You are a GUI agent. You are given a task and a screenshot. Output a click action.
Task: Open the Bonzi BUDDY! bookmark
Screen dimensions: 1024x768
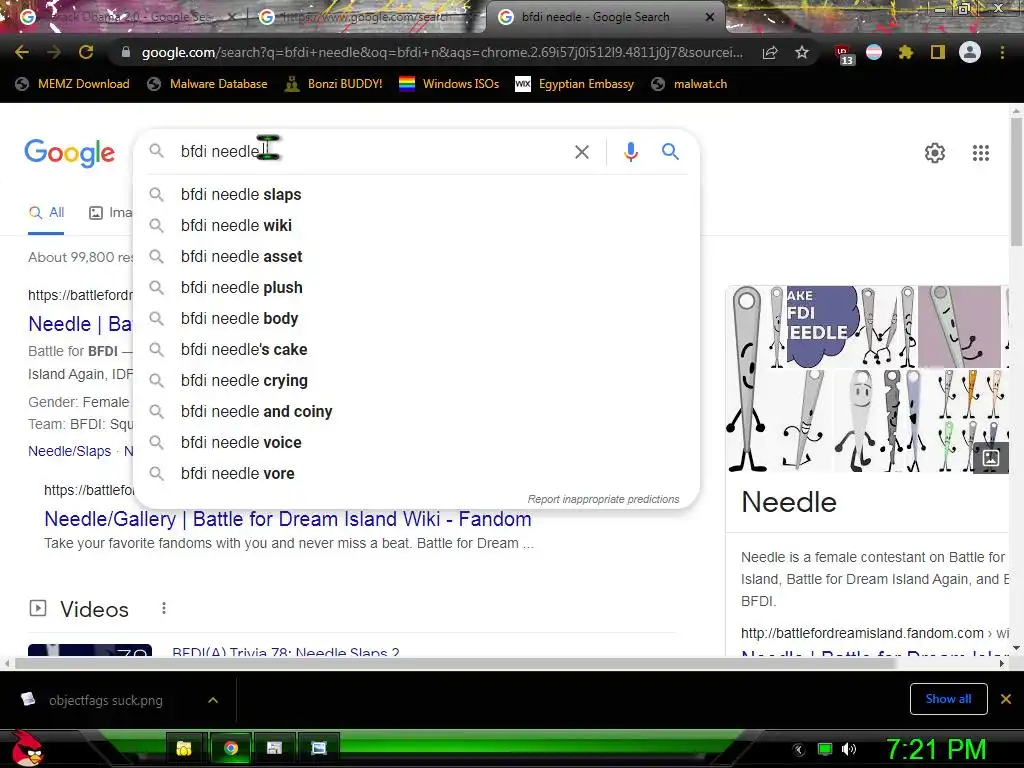(x=334, y=84)
